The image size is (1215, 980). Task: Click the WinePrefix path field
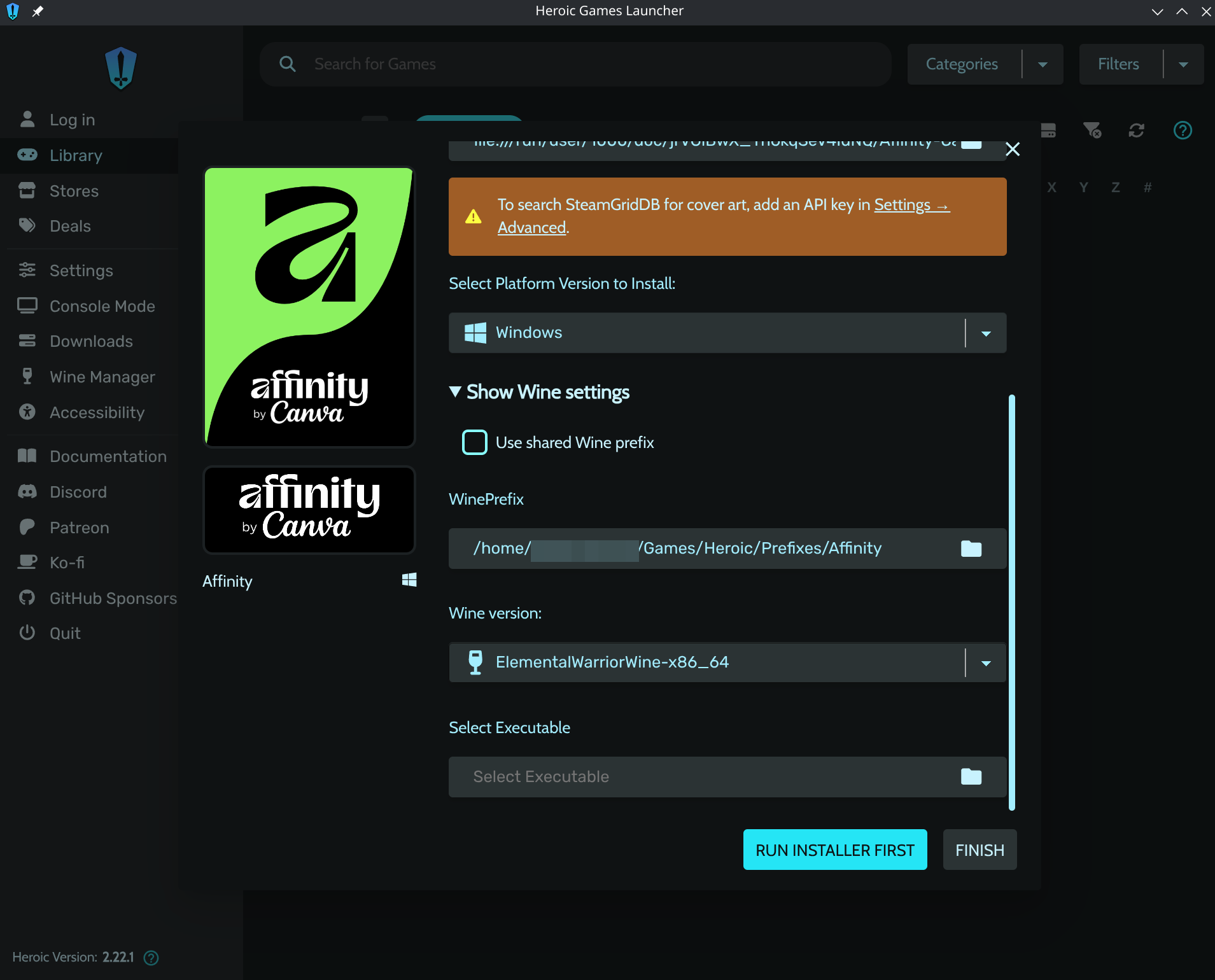coord(727,549)
